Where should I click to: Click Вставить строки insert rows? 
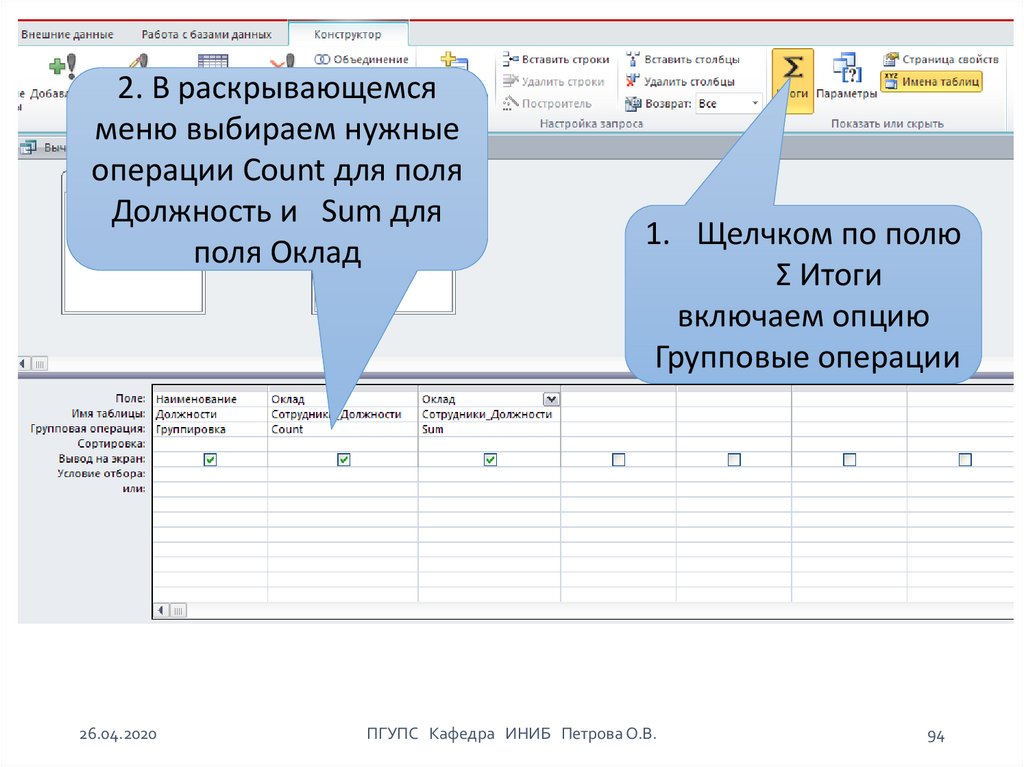555,60
